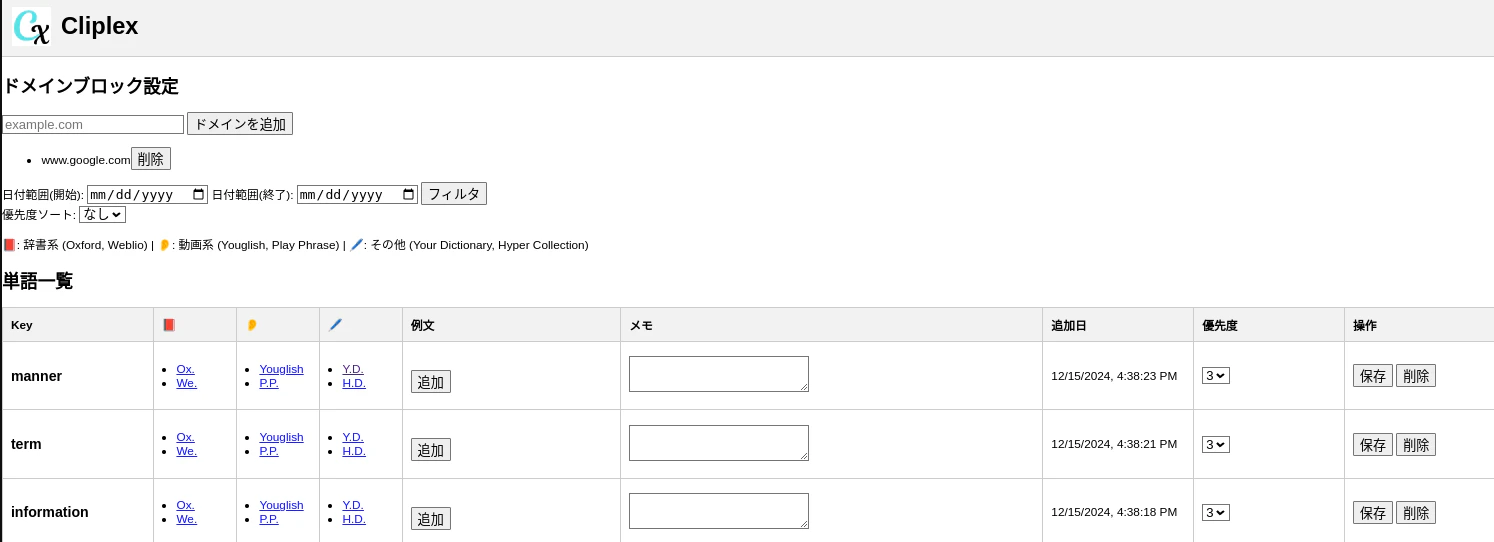Open Ox. link for term
Viewport: 1494px width, 542px height.
coord(185,437)
